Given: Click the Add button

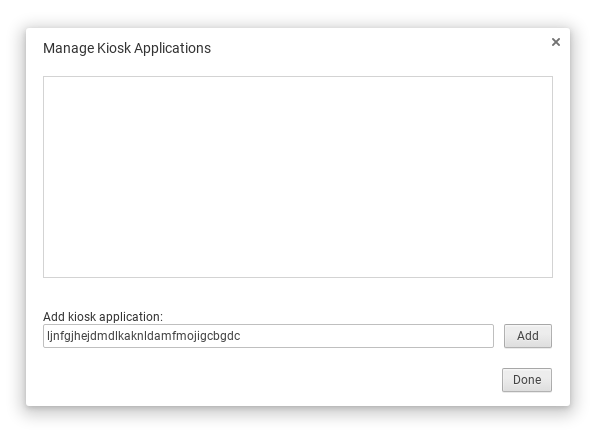Looking at the screenshot, I should (528, 336).
